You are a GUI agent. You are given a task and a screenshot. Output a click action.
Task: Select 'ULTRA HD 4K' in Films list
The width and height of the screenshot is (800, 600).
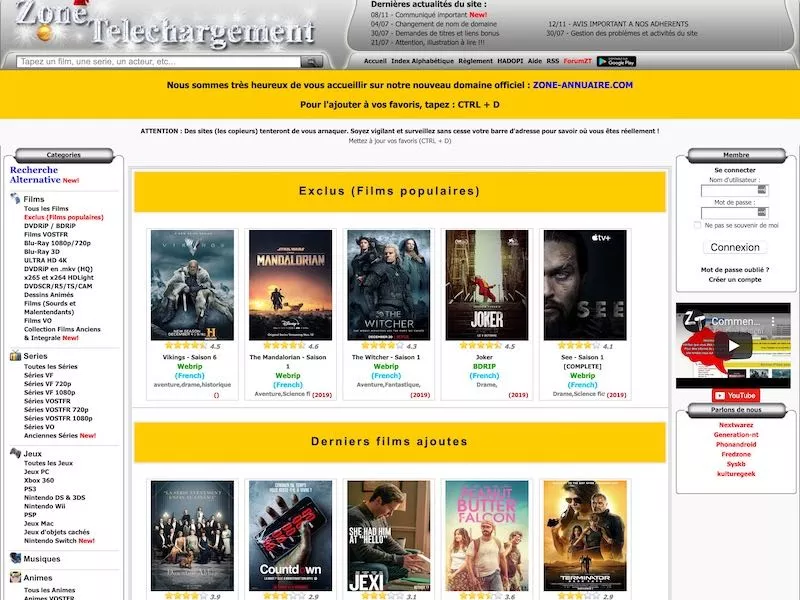point(46,259)
